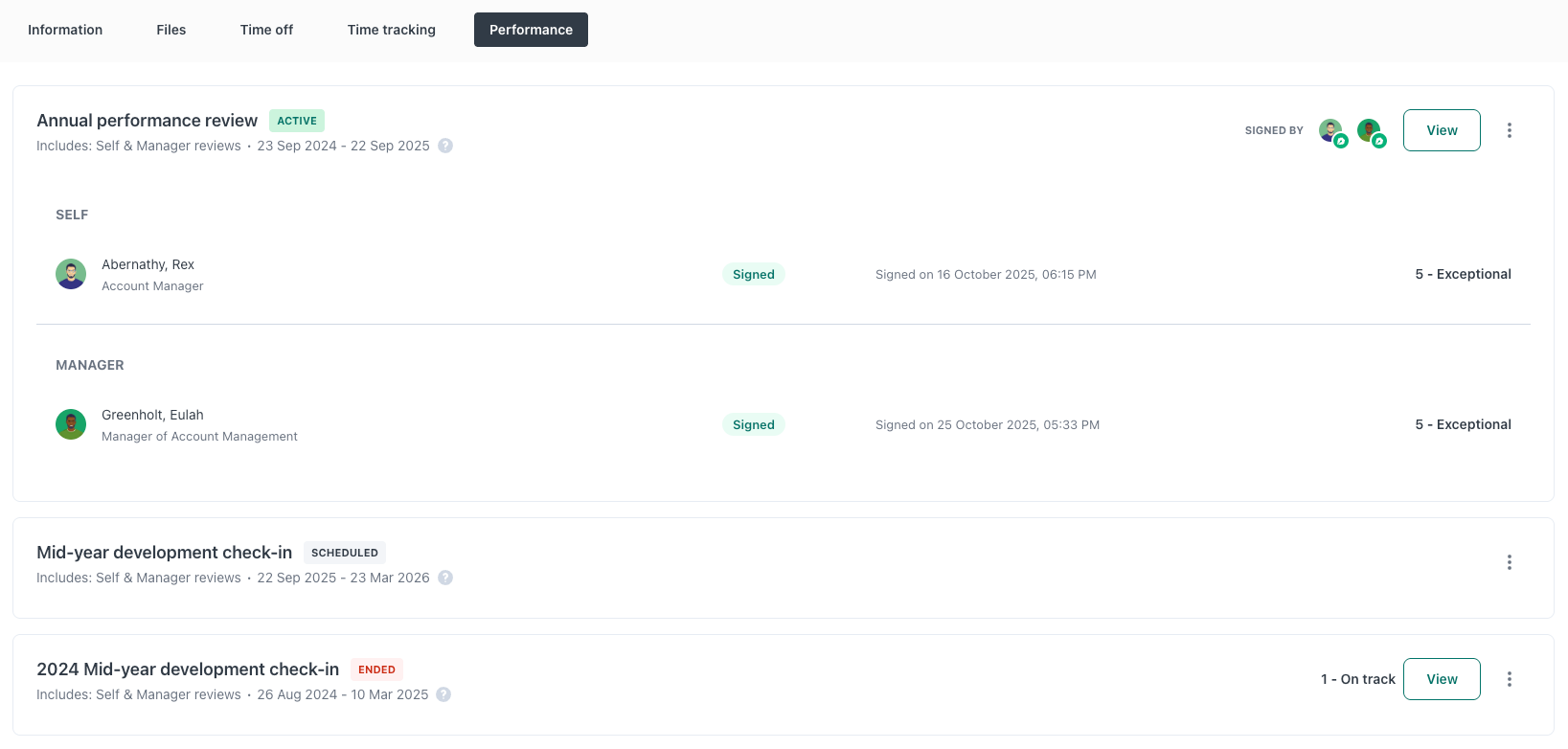Go to the Time off tab

tap(266, 30)
